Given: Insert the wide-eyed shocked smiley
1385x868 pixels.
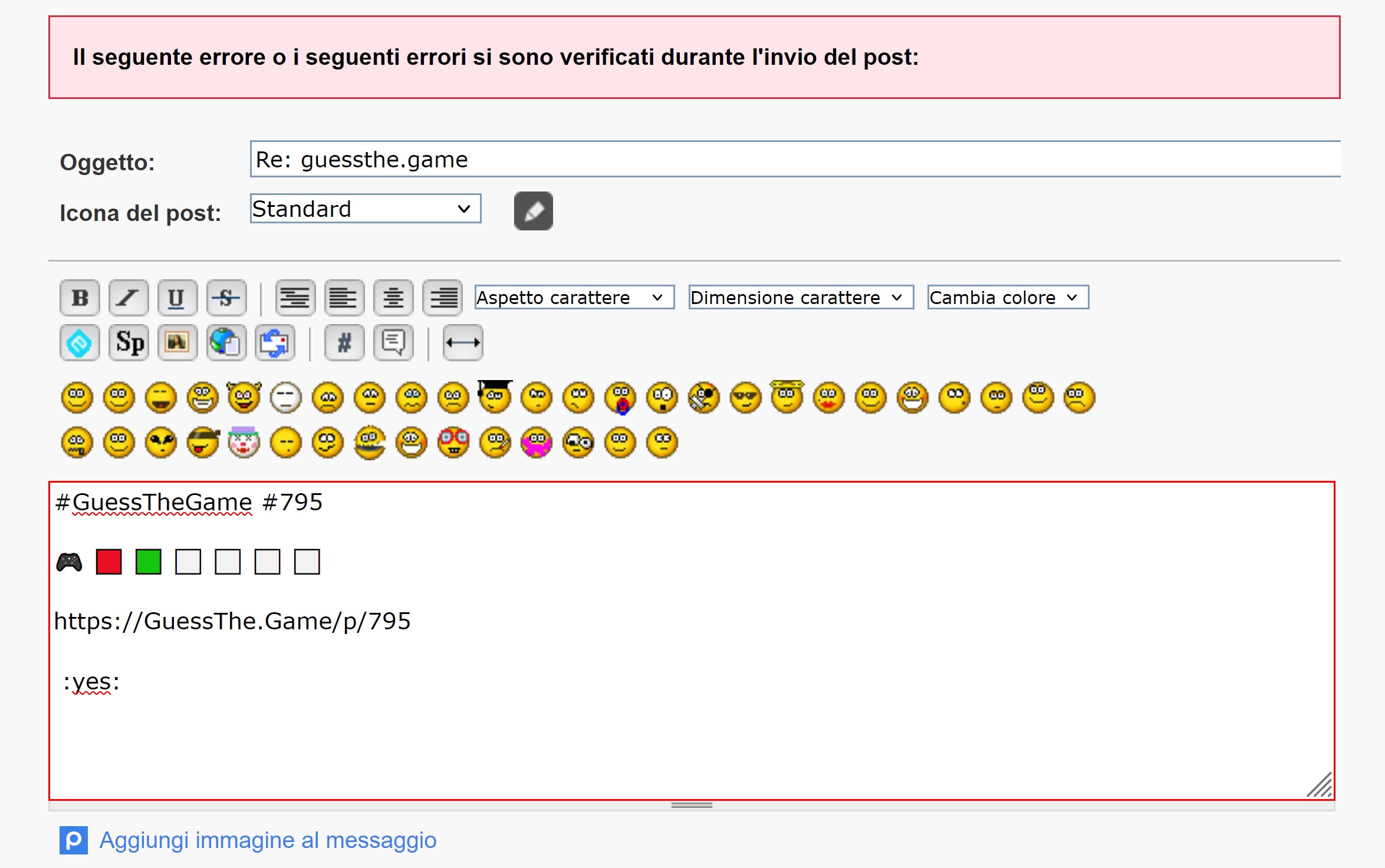Looking at the screenshot, I should click(662, 398).
